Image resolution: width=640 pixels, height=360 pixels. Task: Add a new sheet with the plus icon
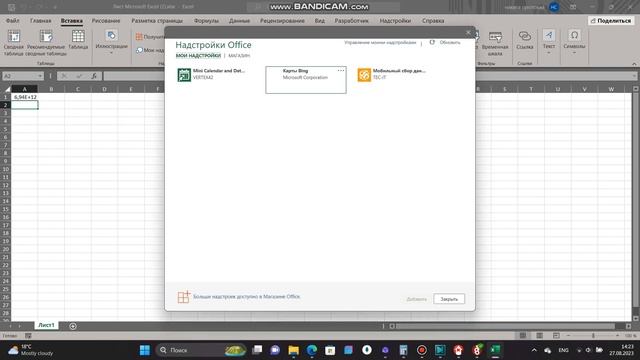point(73,326)
